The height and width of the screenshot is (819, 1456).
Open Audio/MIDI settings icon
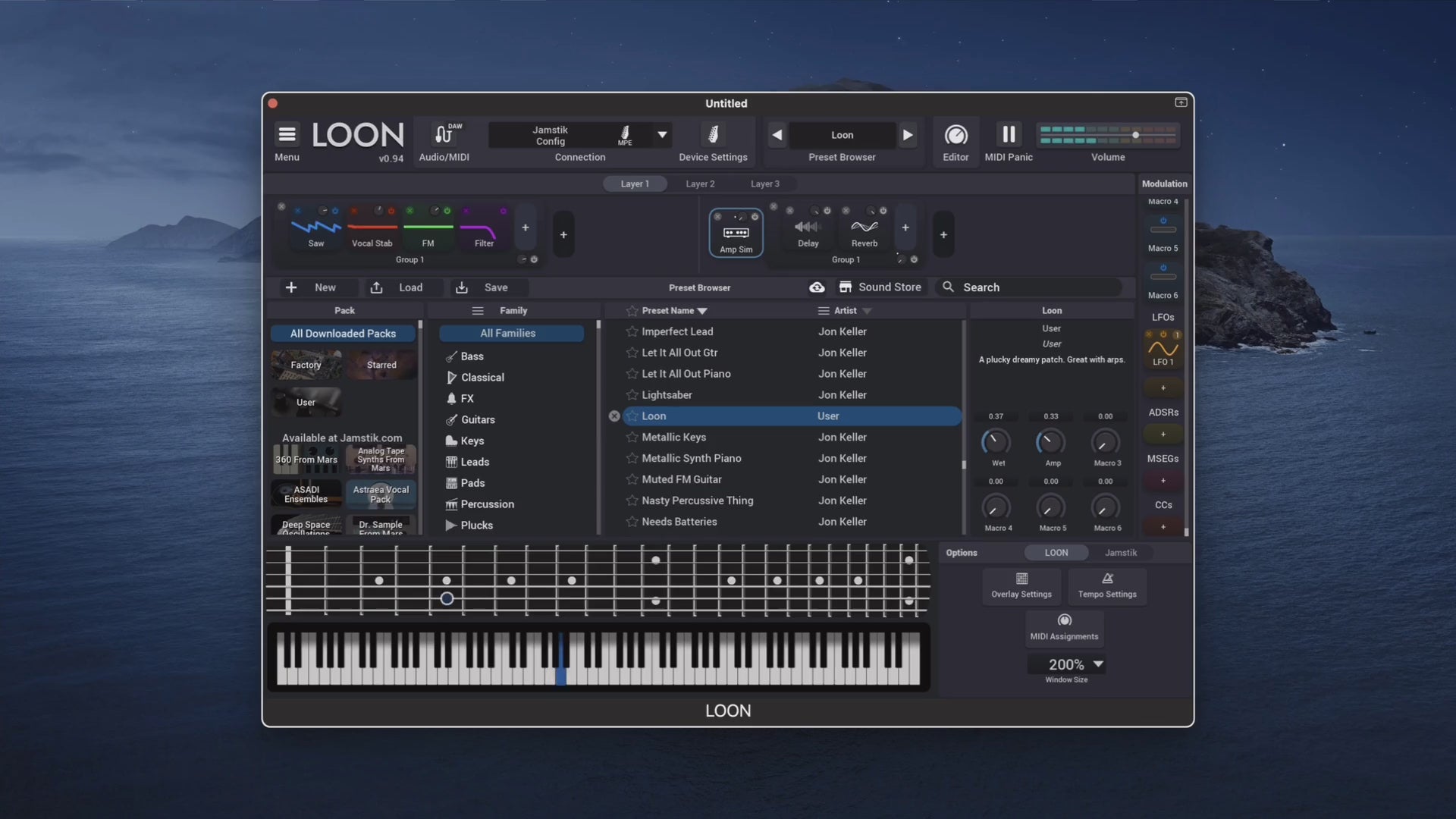[x=446, y=134]
